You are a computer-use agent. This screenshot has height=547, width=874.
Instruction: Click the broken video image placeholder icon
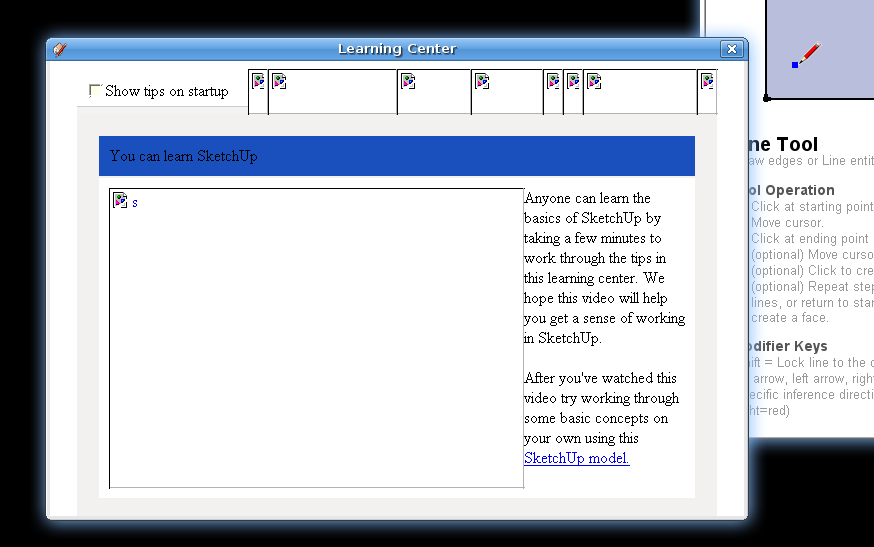pos(120,200)
